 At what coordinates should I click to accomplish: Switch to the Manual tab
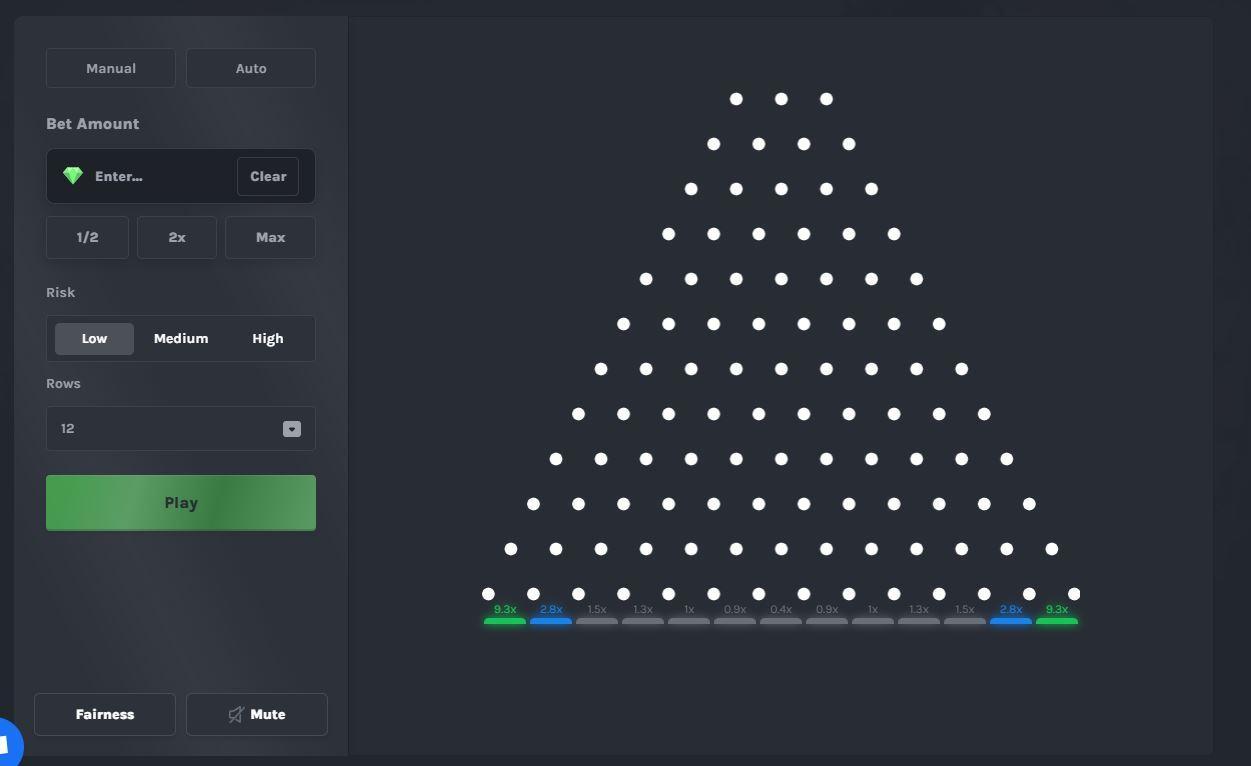[x=111, y=68]
